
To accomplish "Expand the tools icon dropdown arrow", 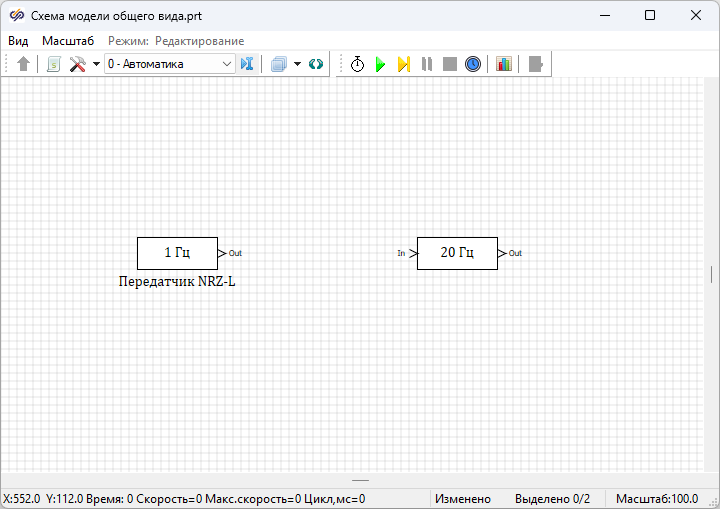I will pos(96,64).
